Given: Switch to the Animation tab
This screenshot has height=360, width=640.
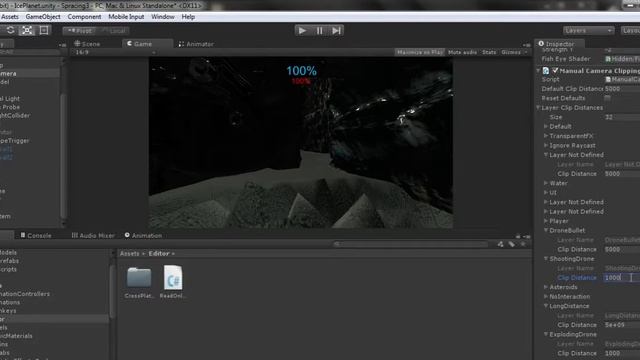Looking at the screenshot, I should click(143, 236).
